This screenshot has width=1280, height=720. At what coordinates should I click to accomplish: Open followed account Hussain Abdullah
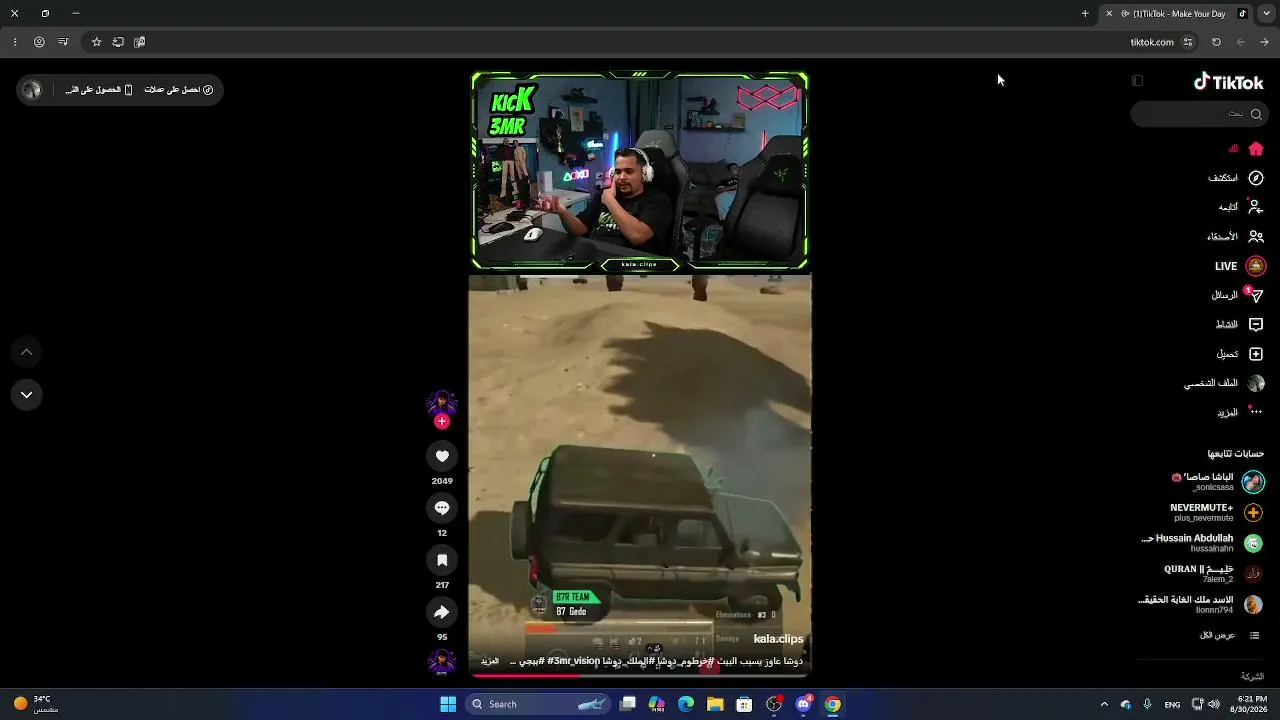(x=1204, y=543)
